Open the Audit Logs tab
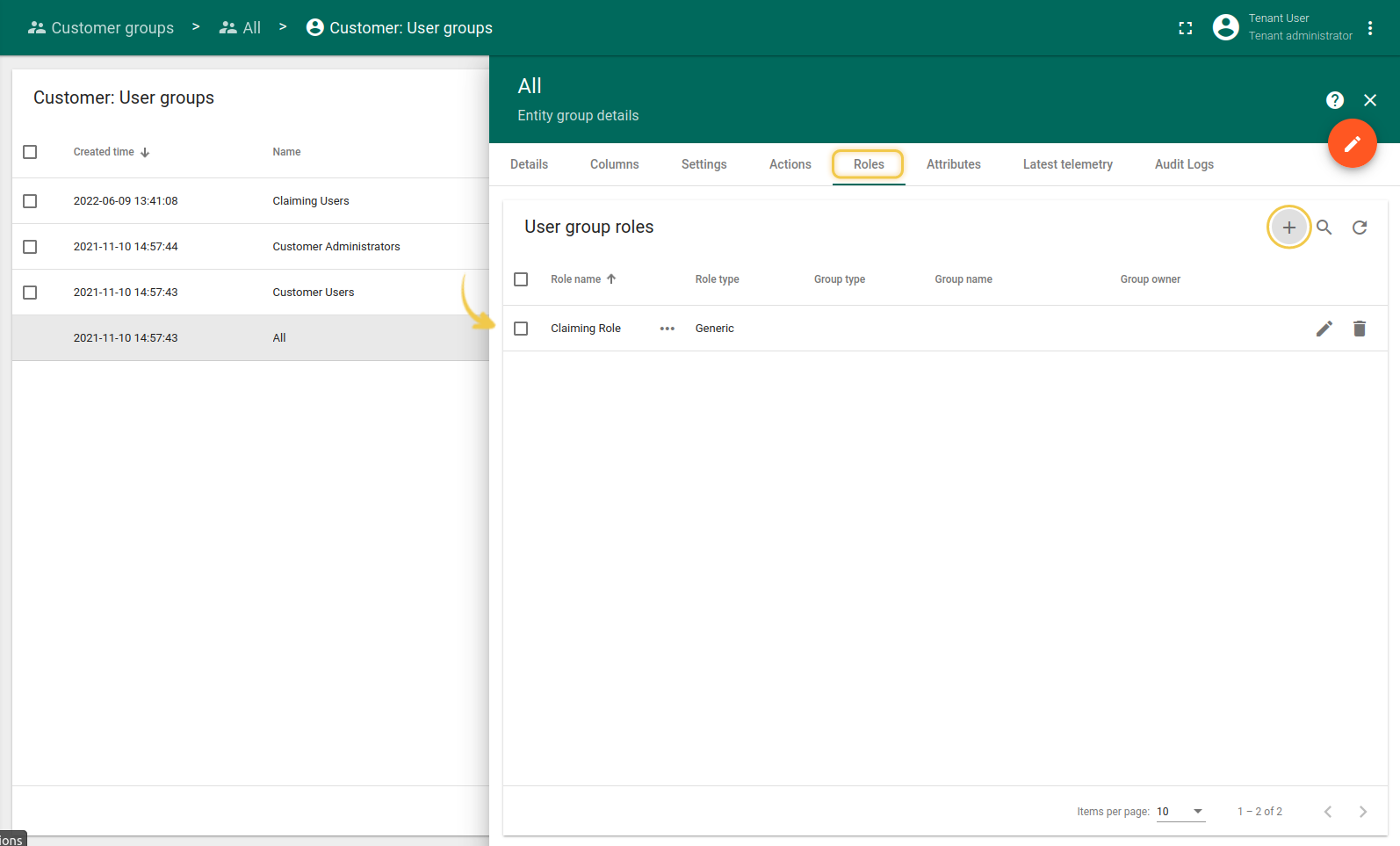Image resolution: width=1400 pixels, height=846 pixels. point(1184,164)
